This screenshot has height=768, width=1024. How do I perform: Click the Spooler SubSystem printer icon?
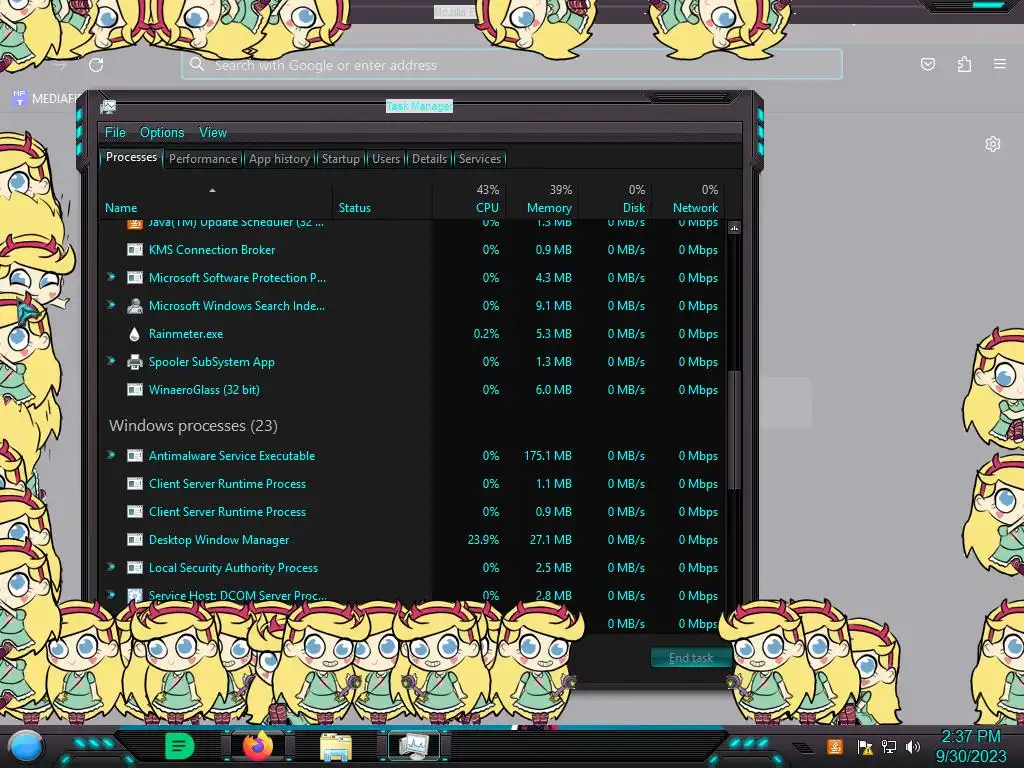(x=135, y=362)
